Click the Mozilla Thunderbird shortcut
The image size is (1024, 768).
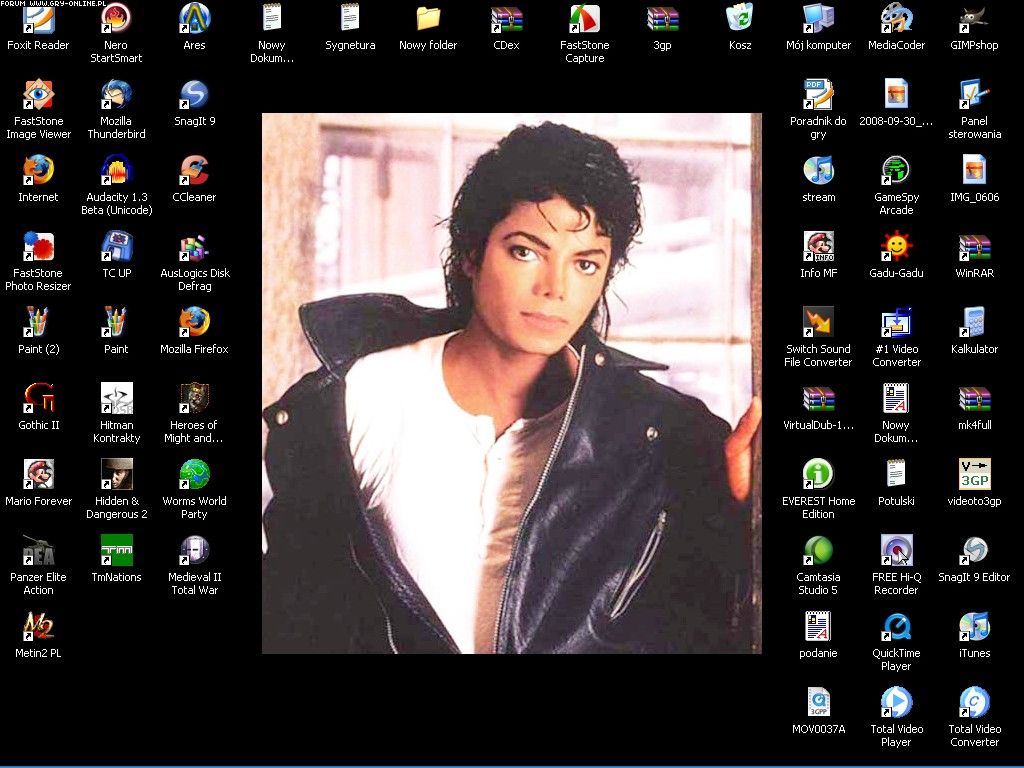(116, 95)
